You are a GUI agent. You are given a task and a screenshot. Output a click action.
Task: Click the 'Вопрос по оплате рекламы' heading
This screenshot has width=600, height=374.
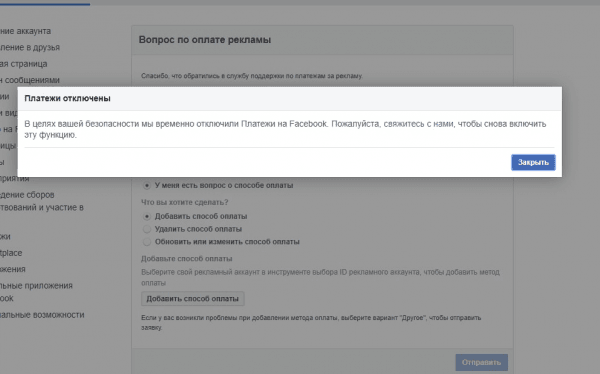[205, 40]
